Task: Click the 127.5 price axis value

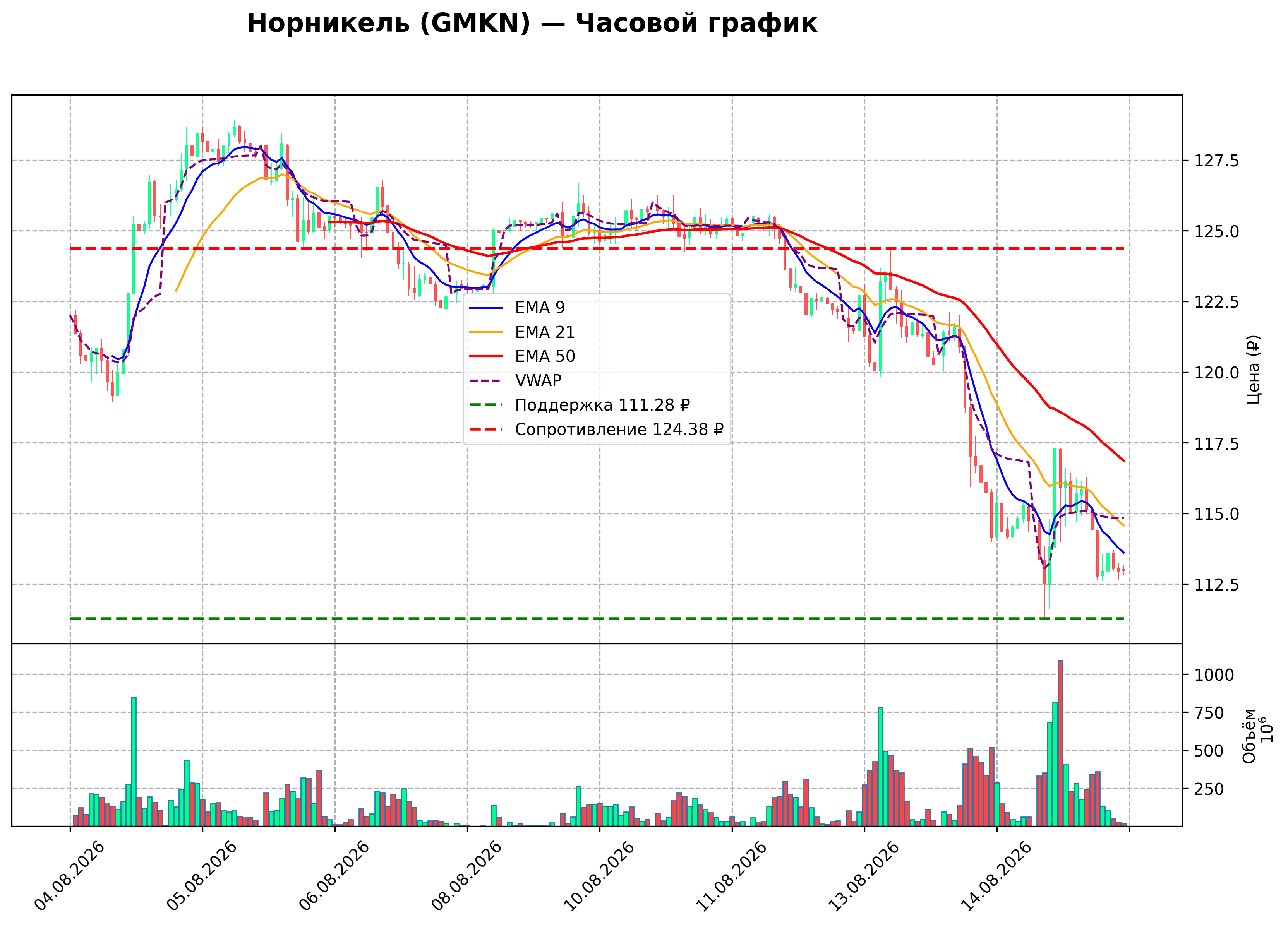Action: coord(1216,161)
